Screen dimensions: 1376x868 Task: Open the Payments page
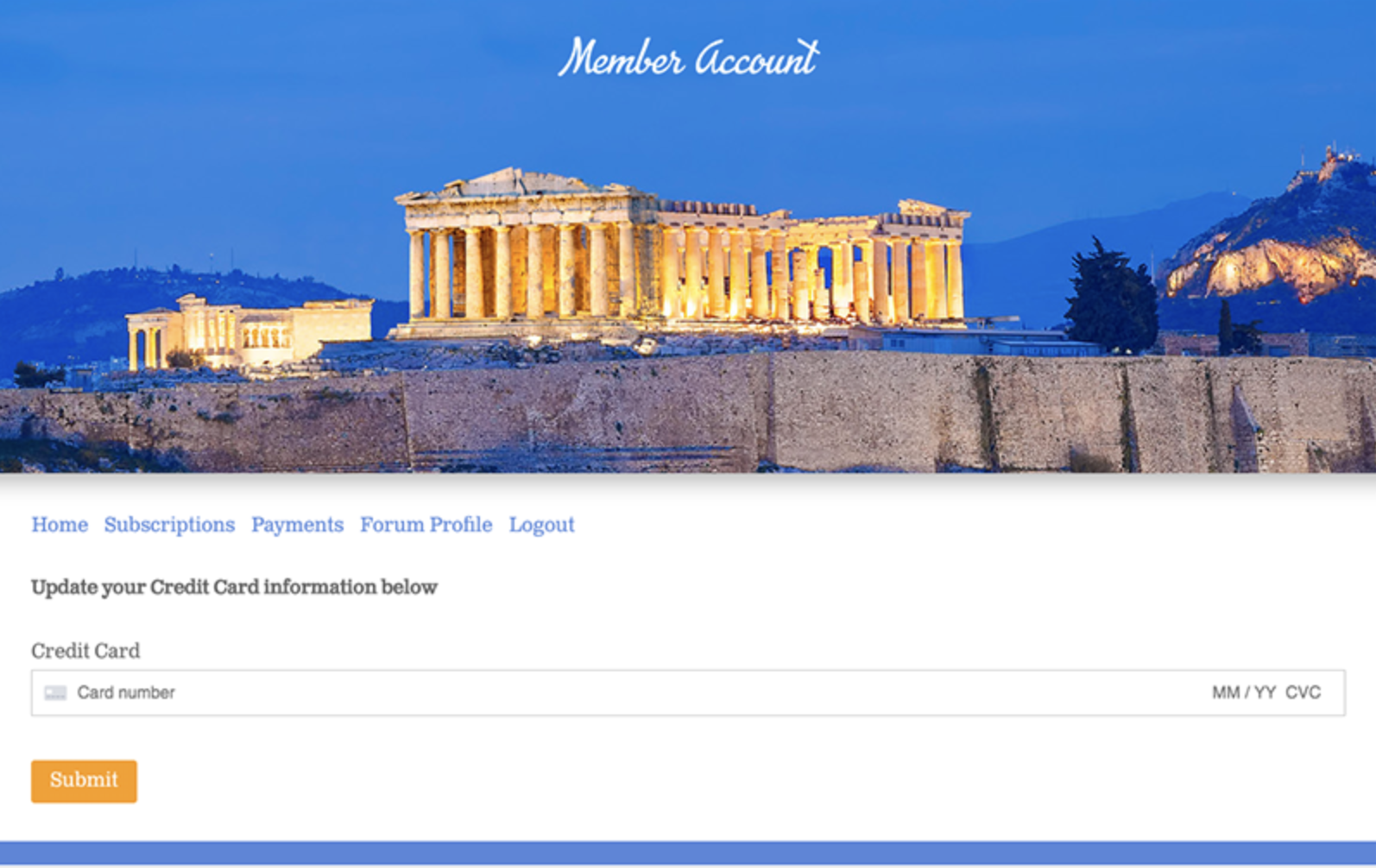pyautogui.click(x=297, y=525)
